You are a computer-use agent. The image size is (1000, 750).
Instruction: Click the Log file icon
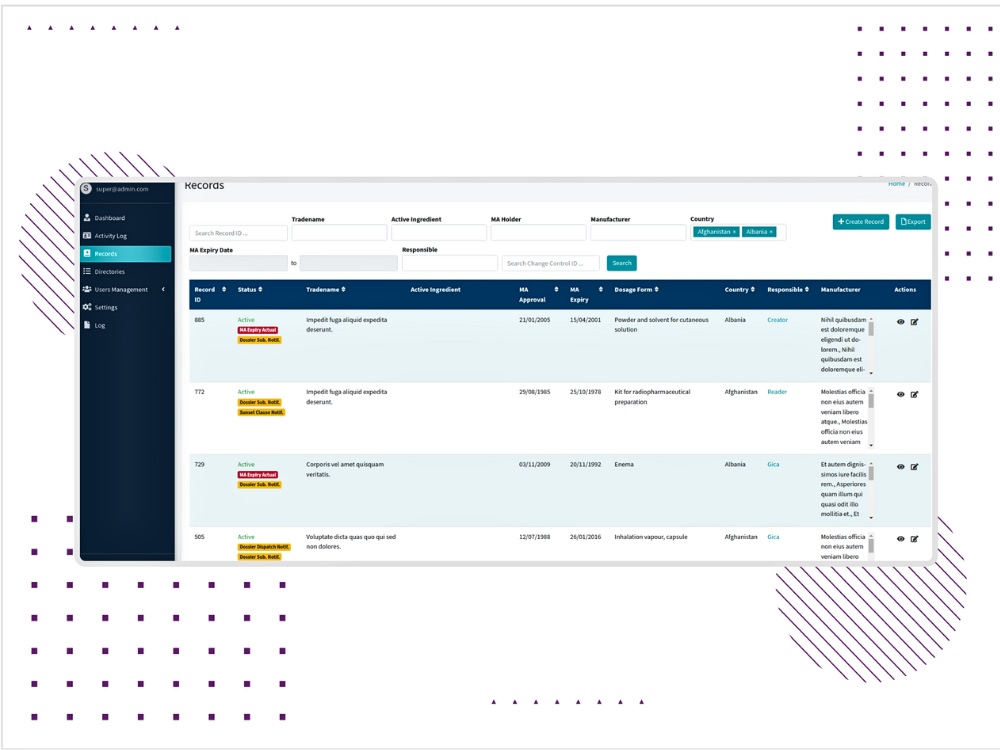click(87, 325)
